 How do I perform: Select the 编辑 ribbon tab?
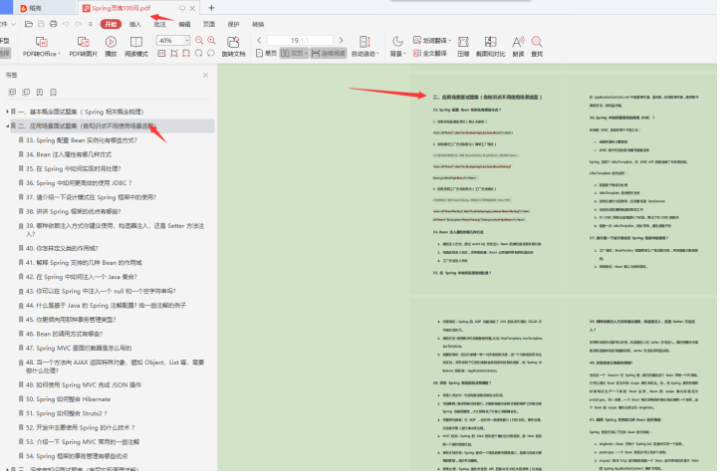point(185,24)
